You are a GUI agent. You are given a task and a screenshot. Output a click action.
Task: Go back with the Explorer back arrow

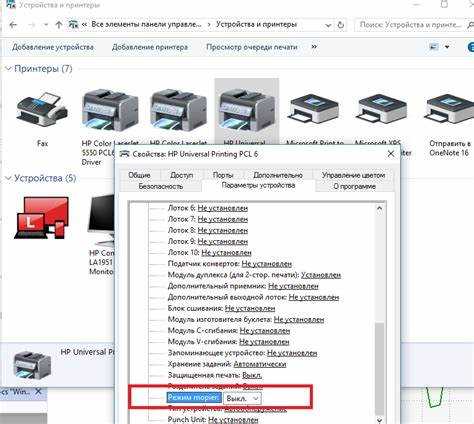[x=13, y=25]
